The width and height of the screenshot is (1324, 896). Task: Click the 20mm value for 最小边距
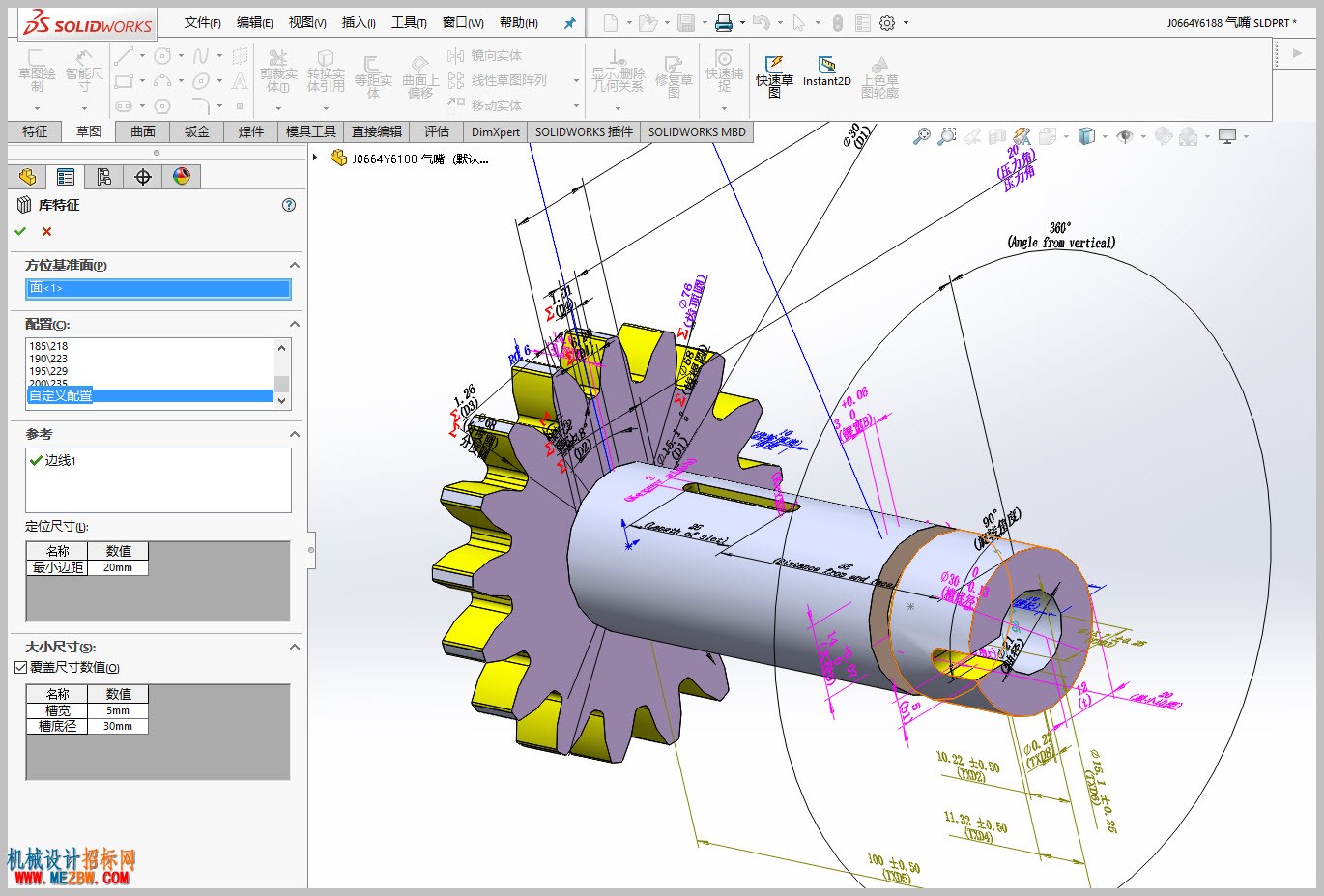pyautogui.click(x=118, y=567)
